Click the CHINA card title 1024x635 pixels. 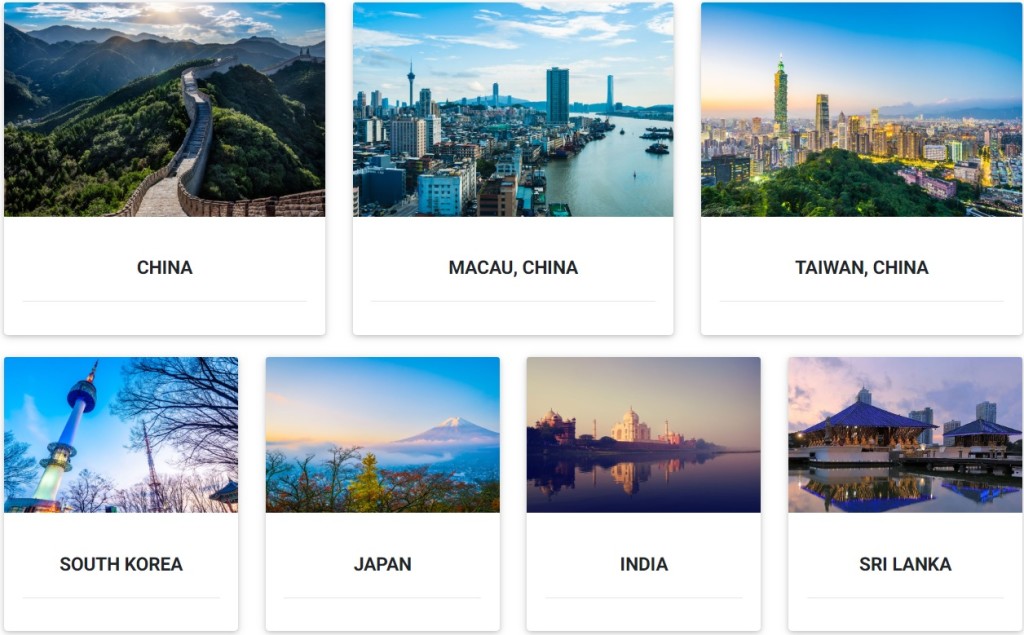click(165, 268)
